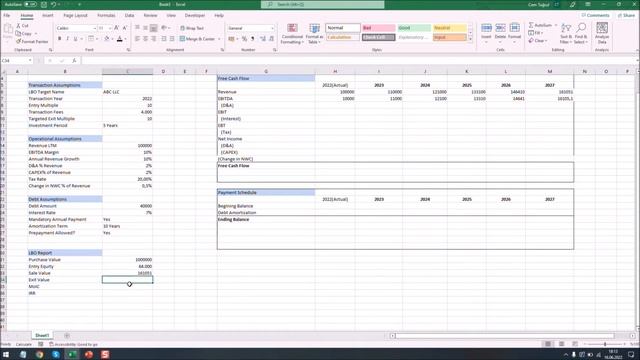Click Merge & Center button
Screen dimensions: 640x360
point(197,39)
